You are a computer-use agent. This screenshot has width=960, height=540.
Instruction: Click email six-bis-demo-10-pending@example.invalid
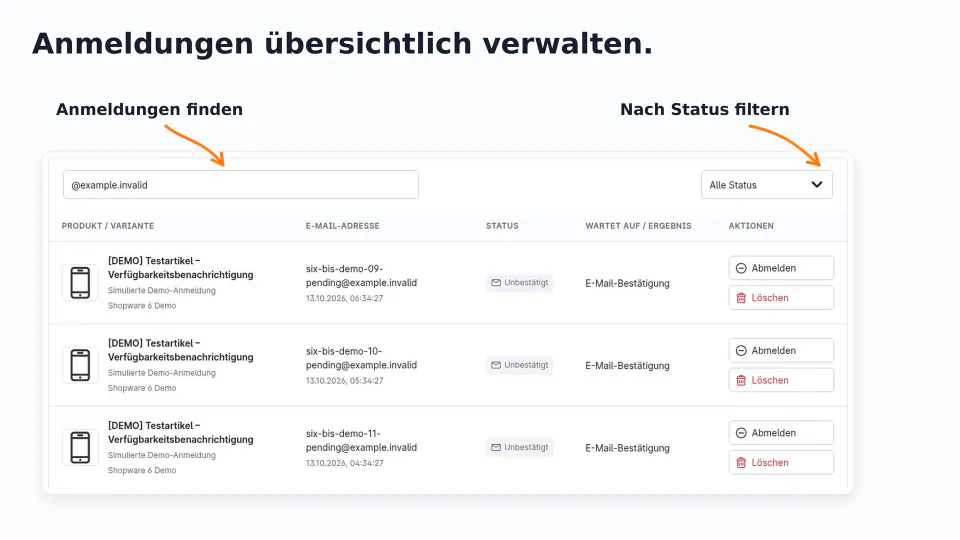(x=361, y=358)
